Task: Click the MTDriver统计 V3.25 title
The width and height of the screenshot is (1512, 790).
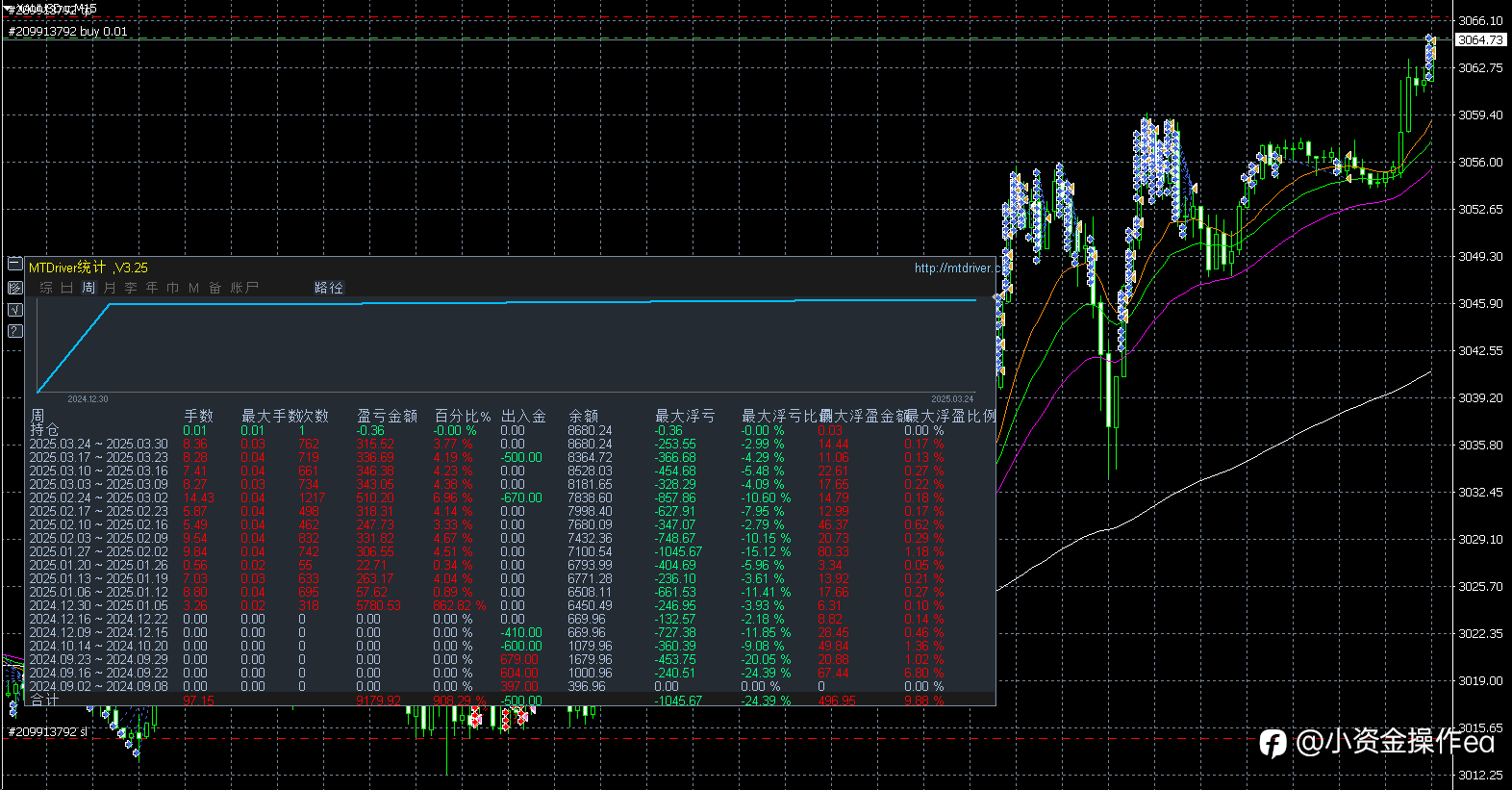Action: pyautogui.click(x=88, y=268)
